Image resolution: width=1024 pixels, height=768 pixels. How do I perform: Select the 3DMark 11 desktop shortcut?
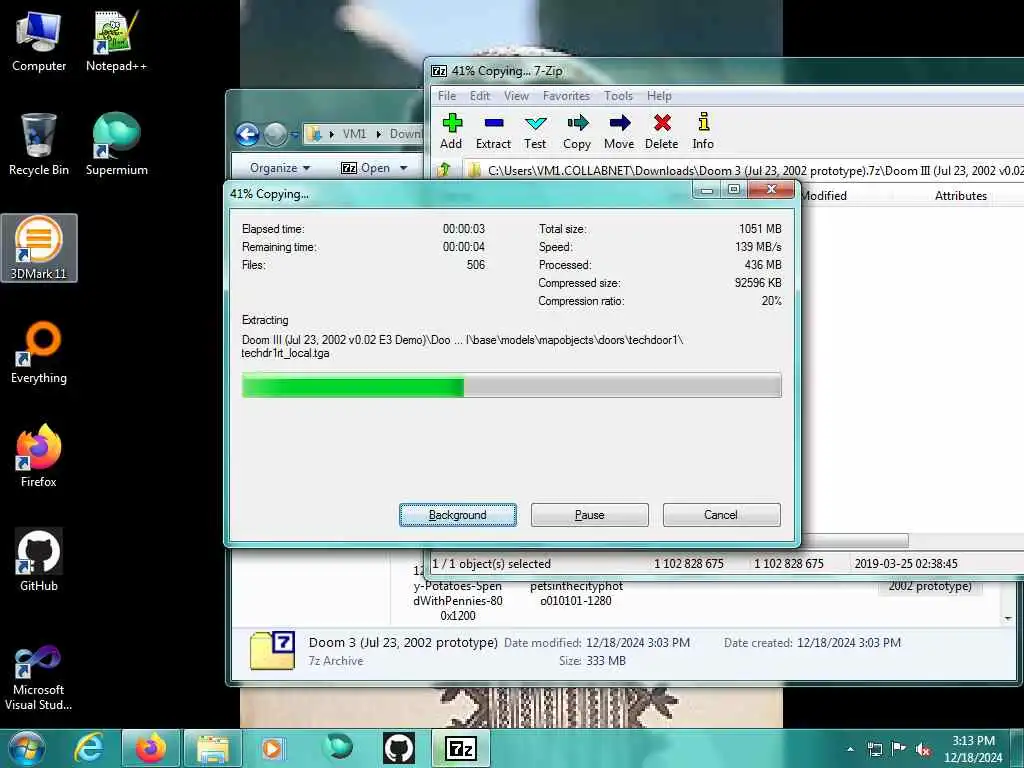(x=39, y=248)
